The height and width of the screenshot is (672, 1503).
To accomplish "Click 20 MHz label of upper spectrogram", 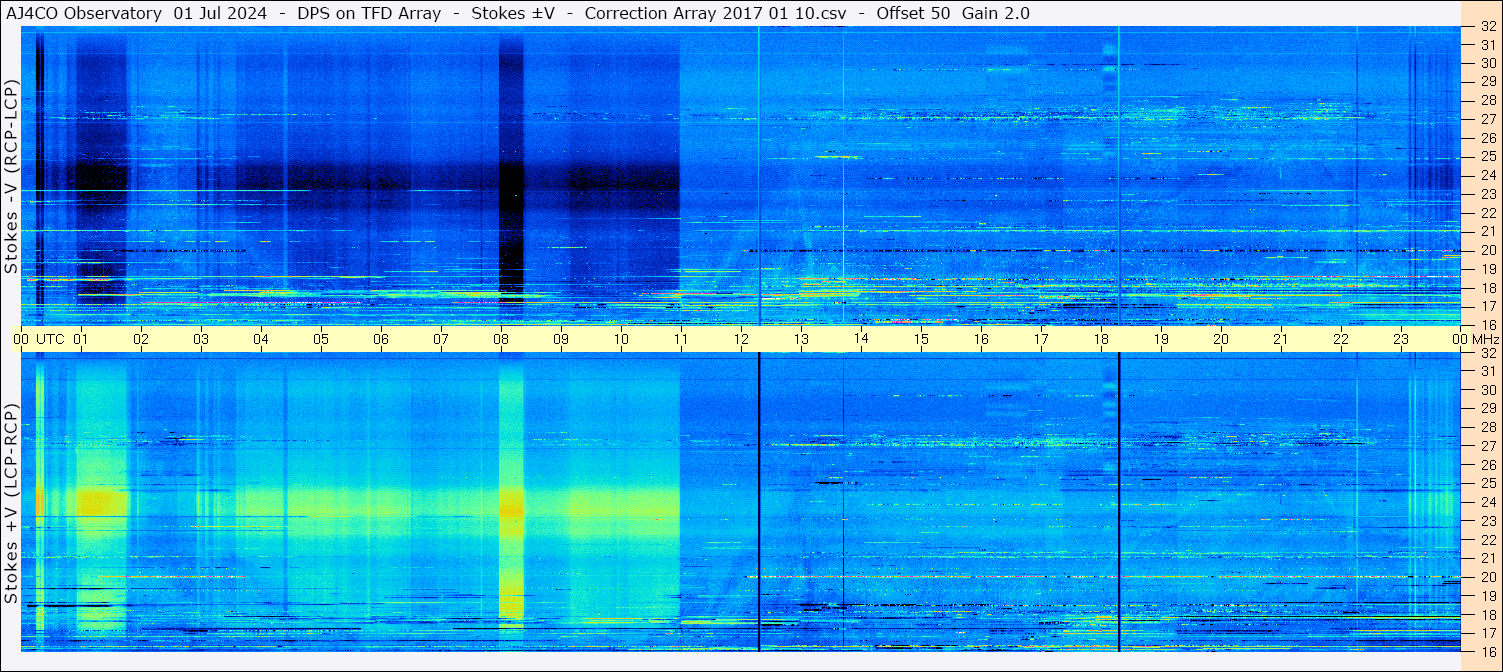I will [x=1487, y=250].
